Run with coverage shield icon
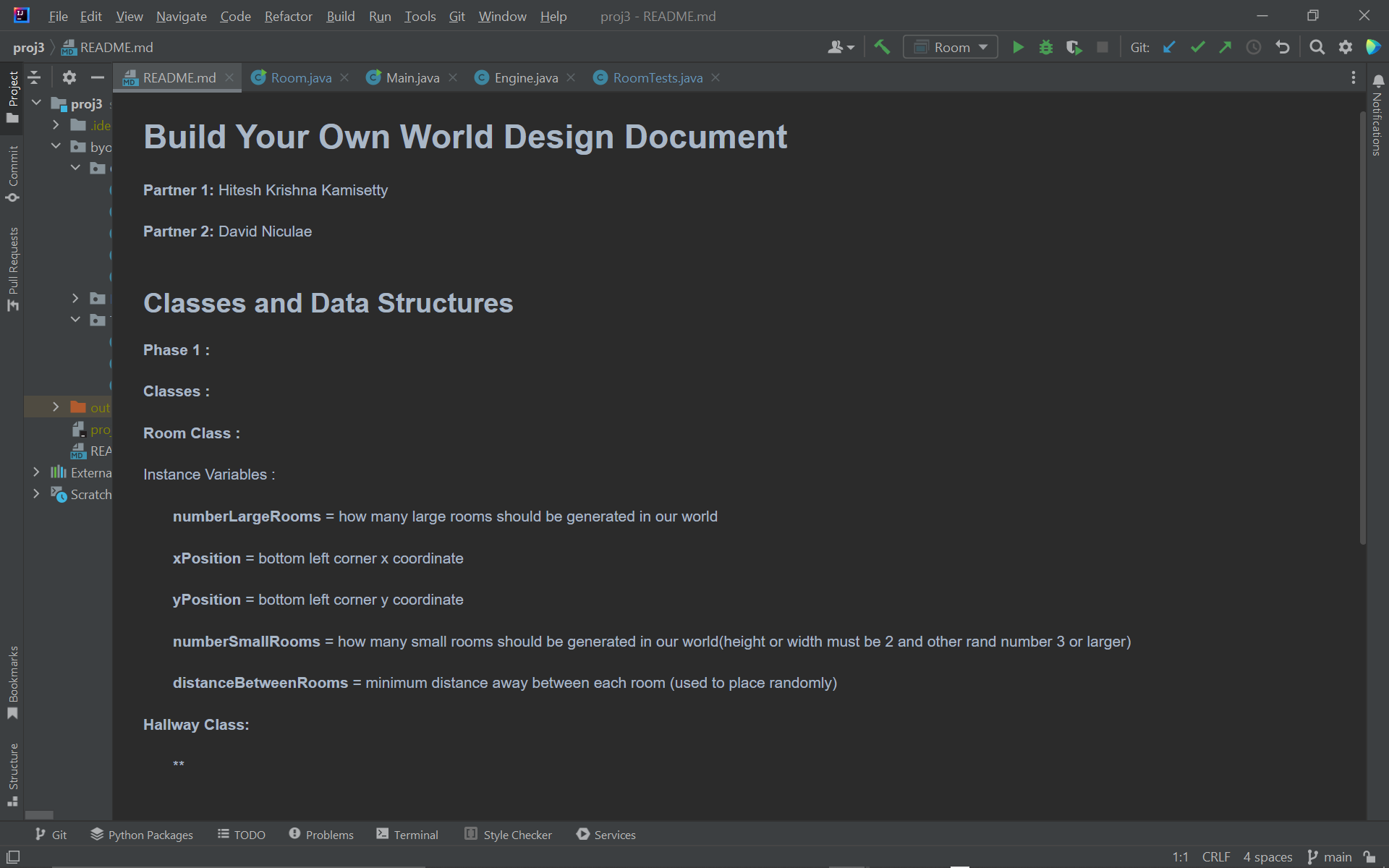This screenshot has width=1389, height=868. pos(1074,48)
